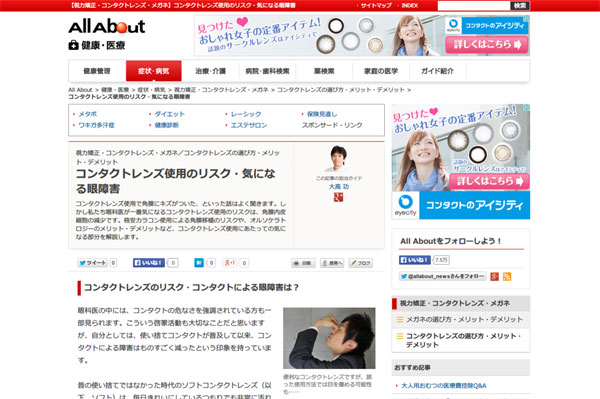Click 詳しくはこちら in the top banner

click(x=487, y=44)
